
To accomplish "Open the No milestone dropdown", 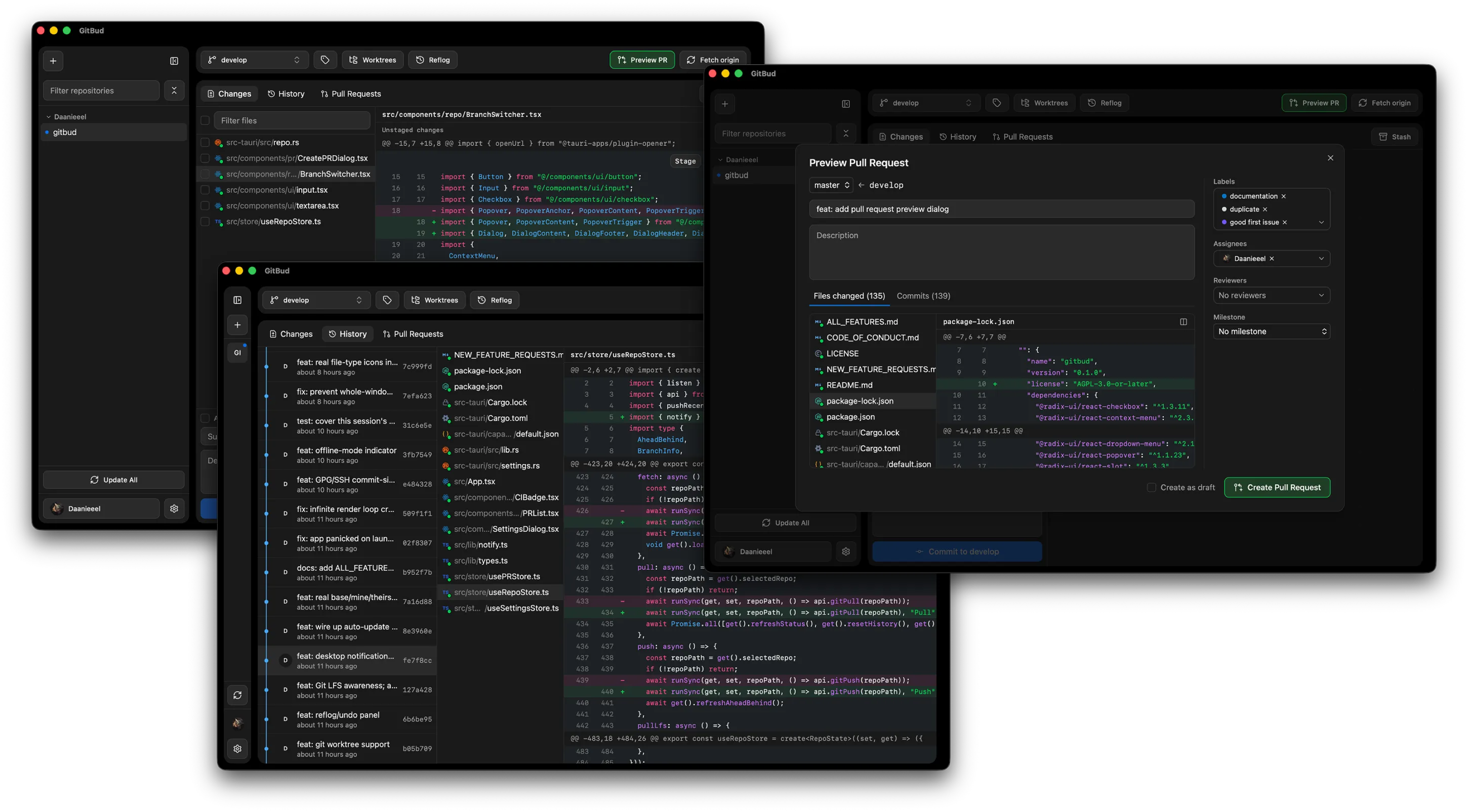I will (x=1272, y=331).
